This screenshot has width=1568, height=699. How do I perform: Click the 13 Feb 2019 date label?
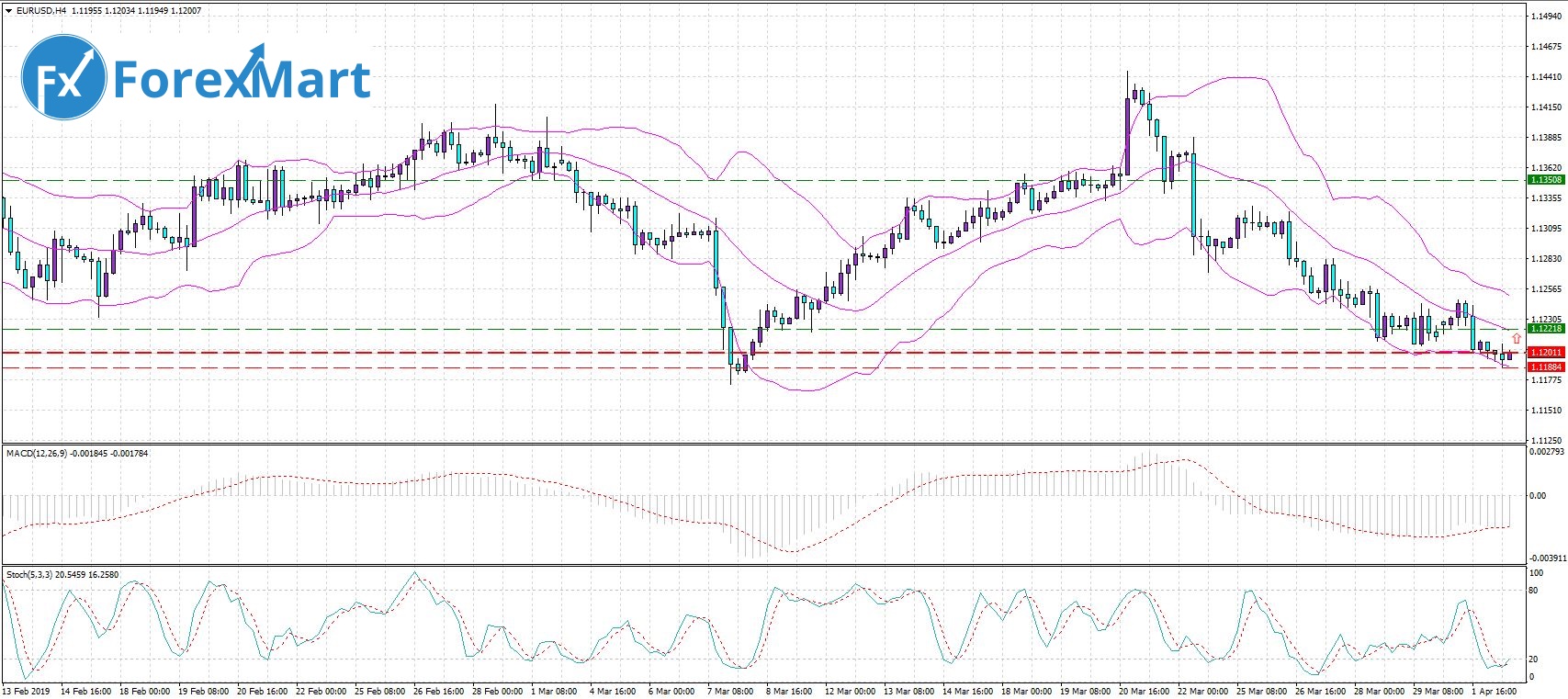pyautogui.click(x=26, y=691)
